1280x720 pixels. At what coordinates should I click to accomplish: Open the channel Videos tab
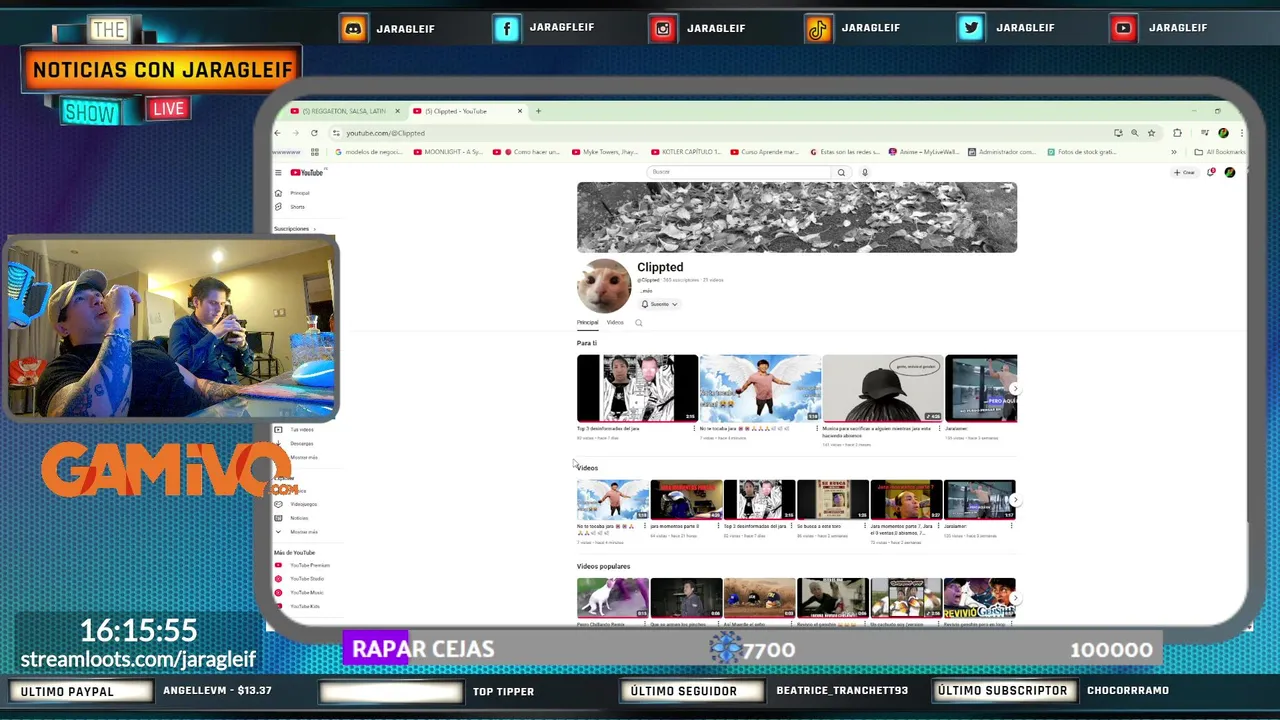tap(615, 323)
